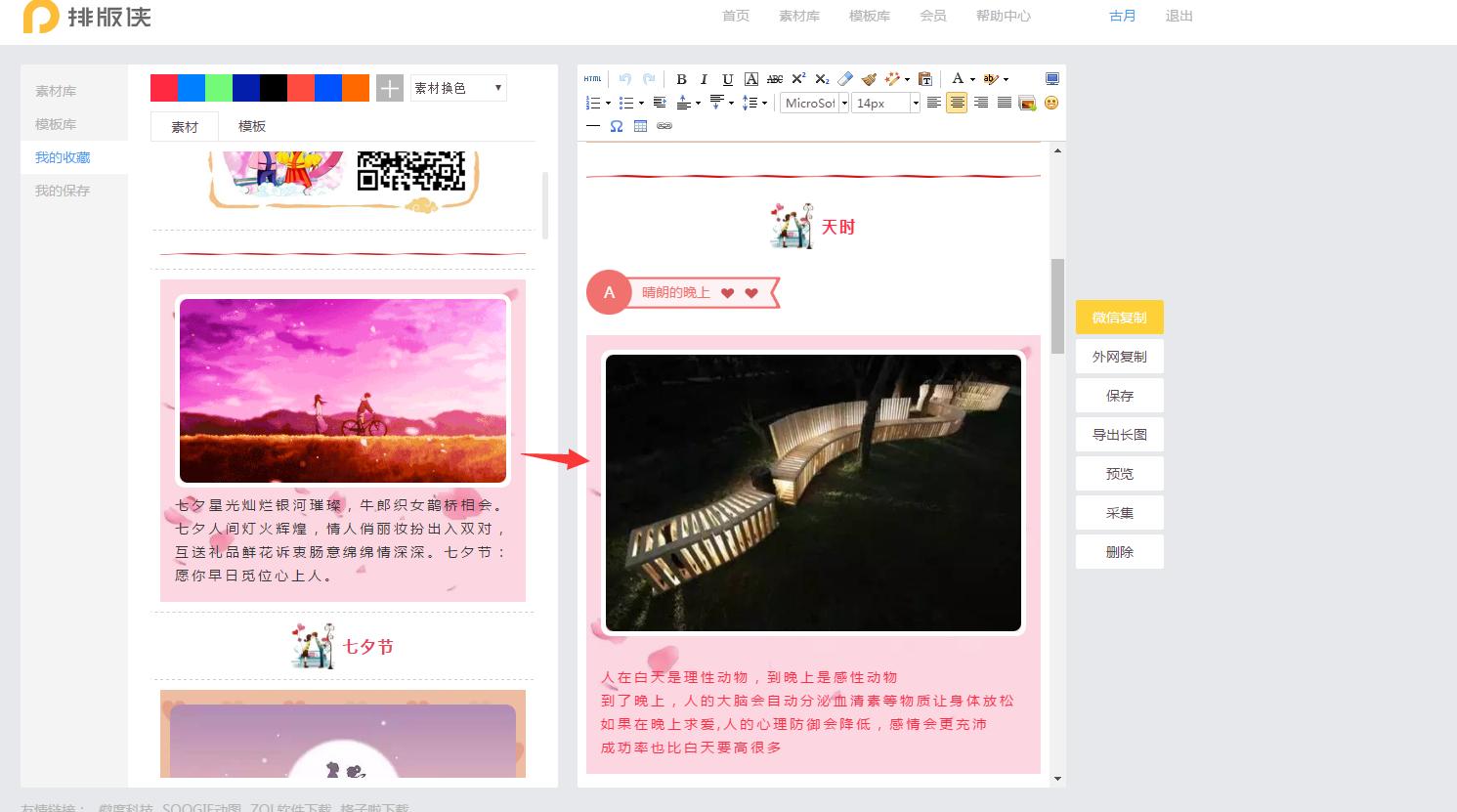Select the red color swatch
Viewport: 1457px width, 812px height.
point(162,88)
